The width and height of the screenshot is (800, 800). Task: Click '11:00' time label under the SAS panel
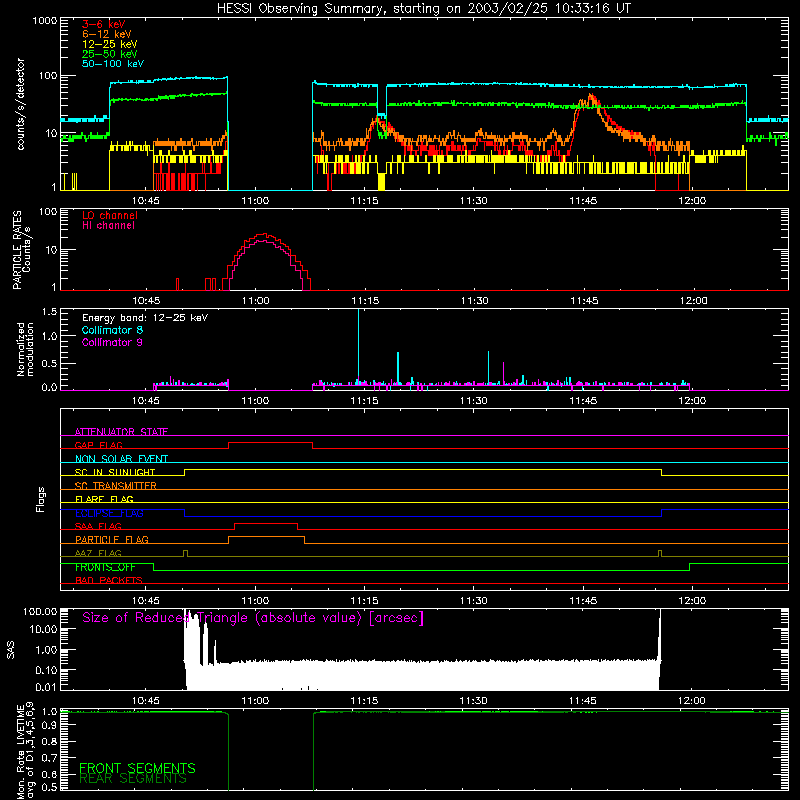click(x=255, y=701)
